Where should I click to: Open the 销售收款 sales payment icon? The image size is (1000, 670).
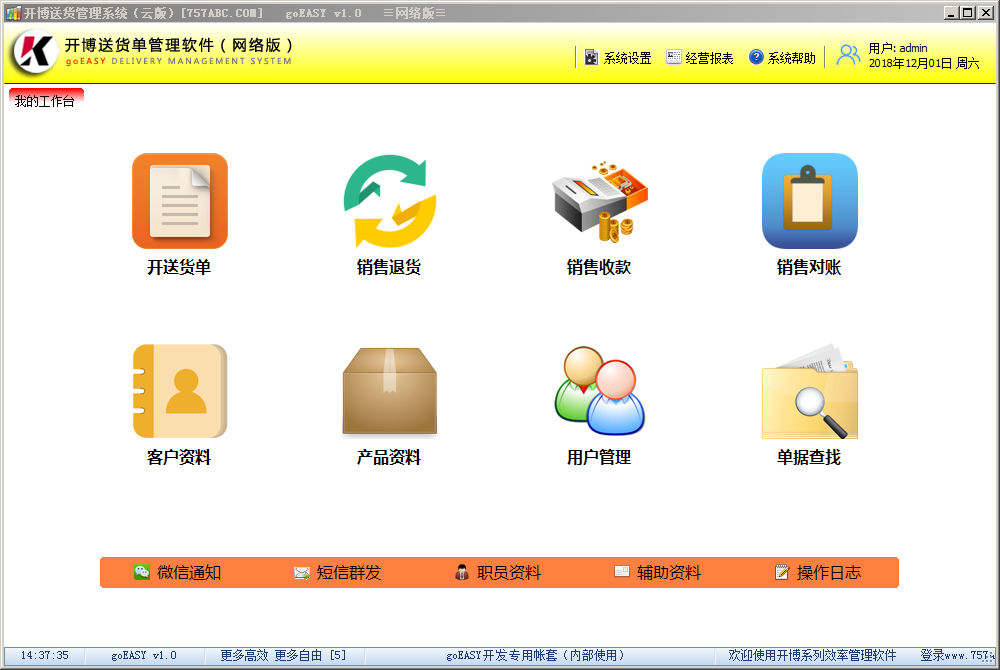tap(599, 201)
